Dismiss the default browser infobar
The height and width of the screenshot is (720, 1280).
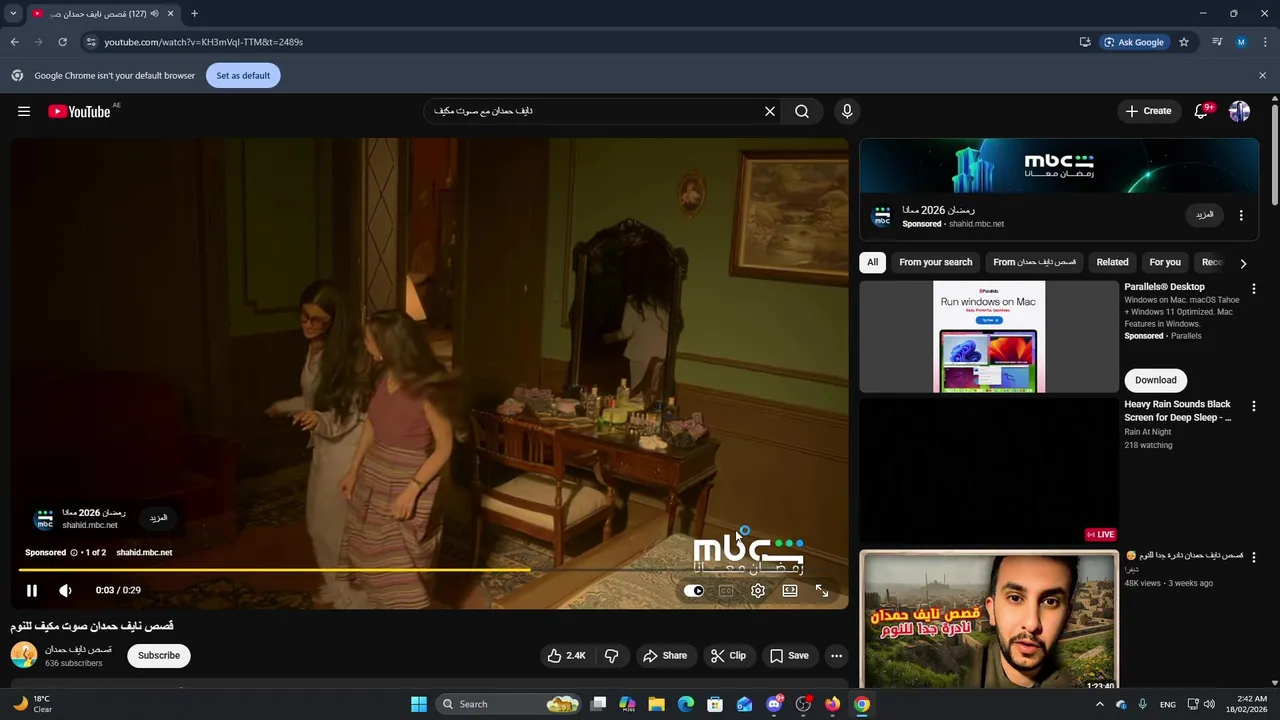[1262, 75]
